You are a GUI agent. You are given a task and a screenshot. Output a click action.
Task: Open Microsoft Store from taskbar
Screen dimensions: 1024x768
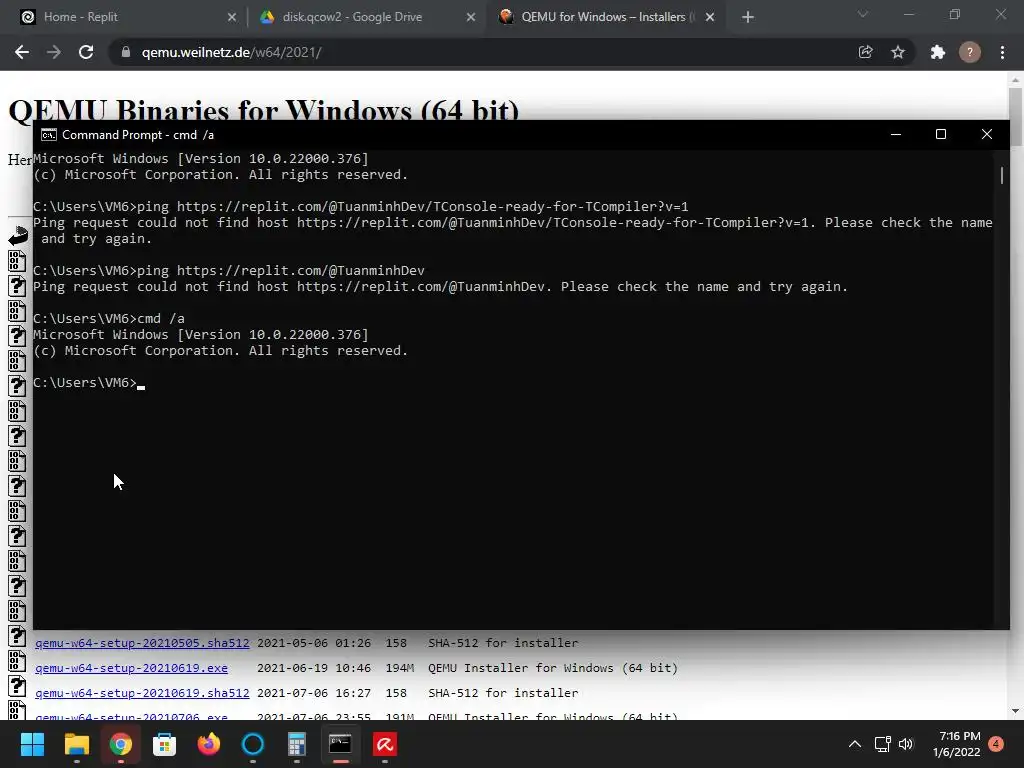(165, 744)
